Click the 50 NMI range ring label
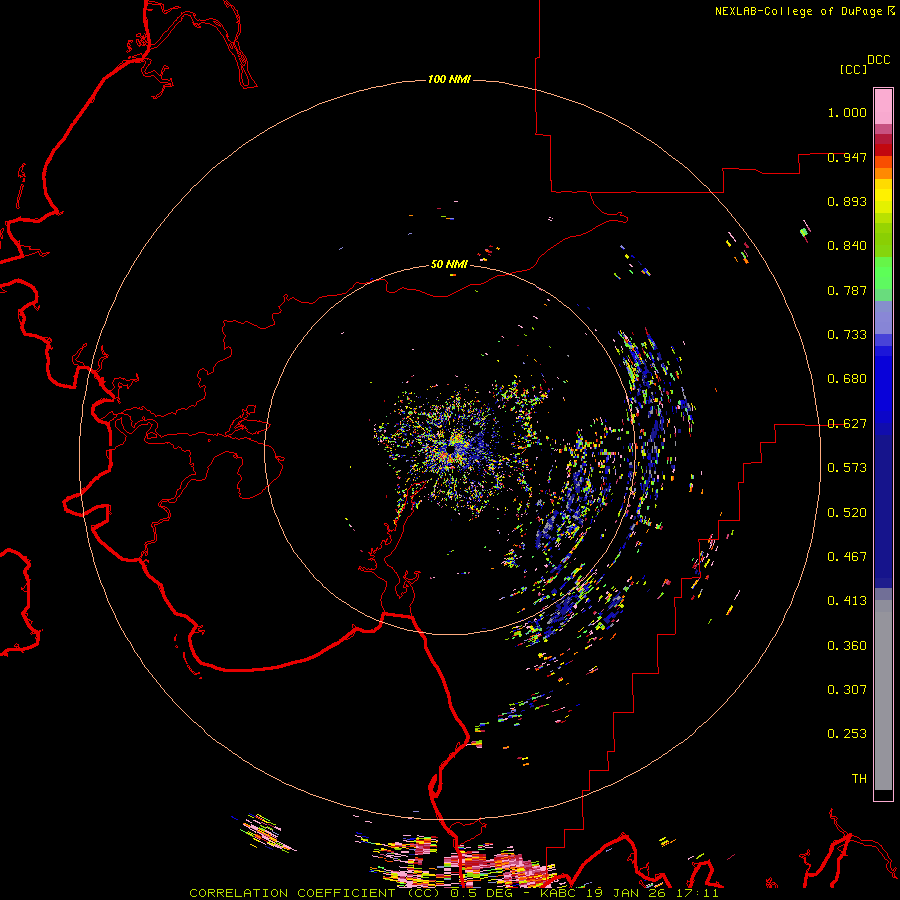This screenshot has height=900, width=900. (449, 264)
